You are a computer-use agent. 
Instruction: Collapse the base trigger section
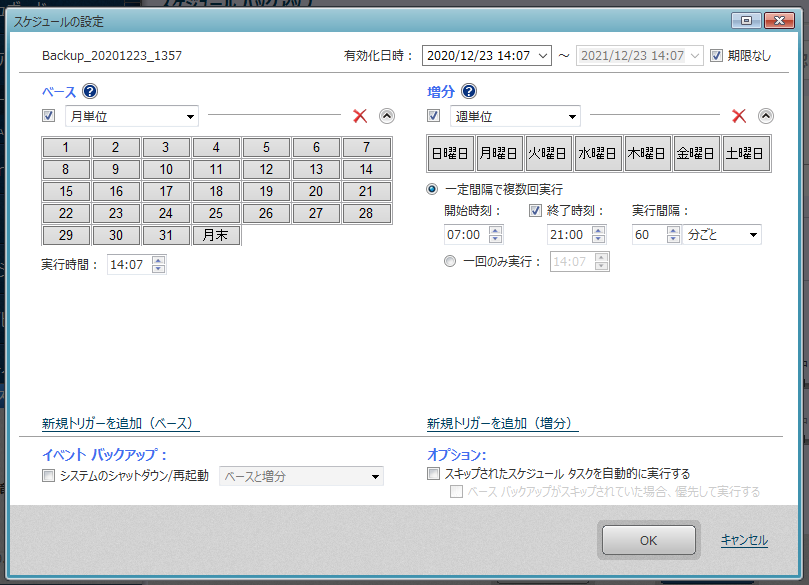tap(387, 116)
